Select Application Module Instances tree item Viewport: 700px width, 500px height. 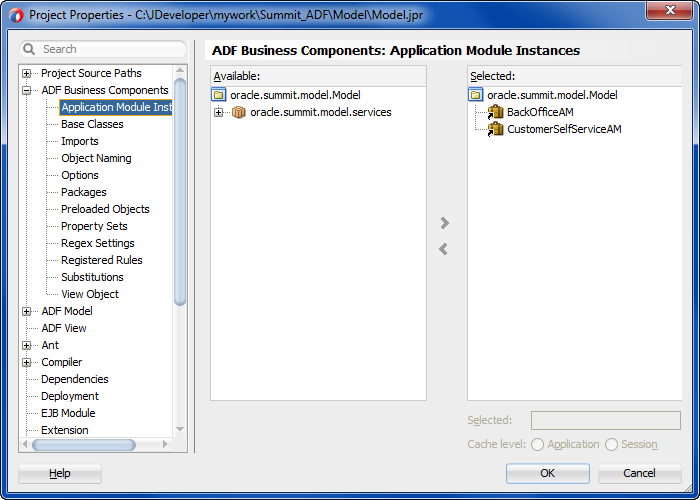coord(116,107)
